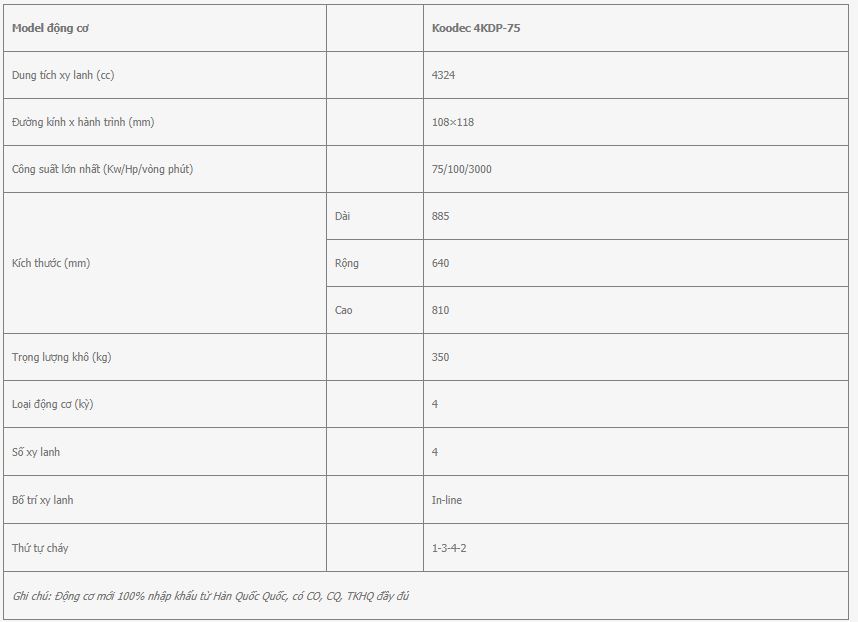Click the 'Ghi chú' footnote text

click(211, 596)
